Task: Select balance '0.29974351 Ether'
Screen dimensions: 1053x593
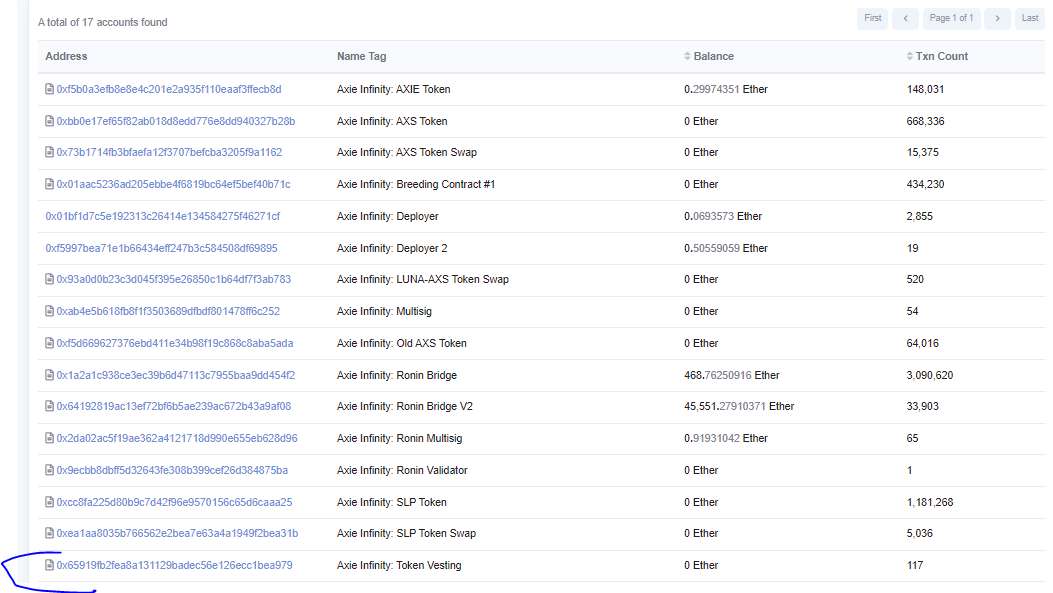Action: [x=726, y=89]
